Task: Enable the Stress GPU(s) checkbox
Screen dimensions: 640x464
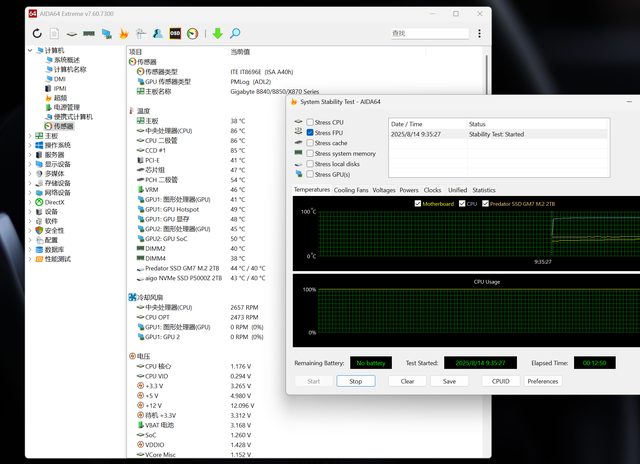Action: (x=310, y=174)
